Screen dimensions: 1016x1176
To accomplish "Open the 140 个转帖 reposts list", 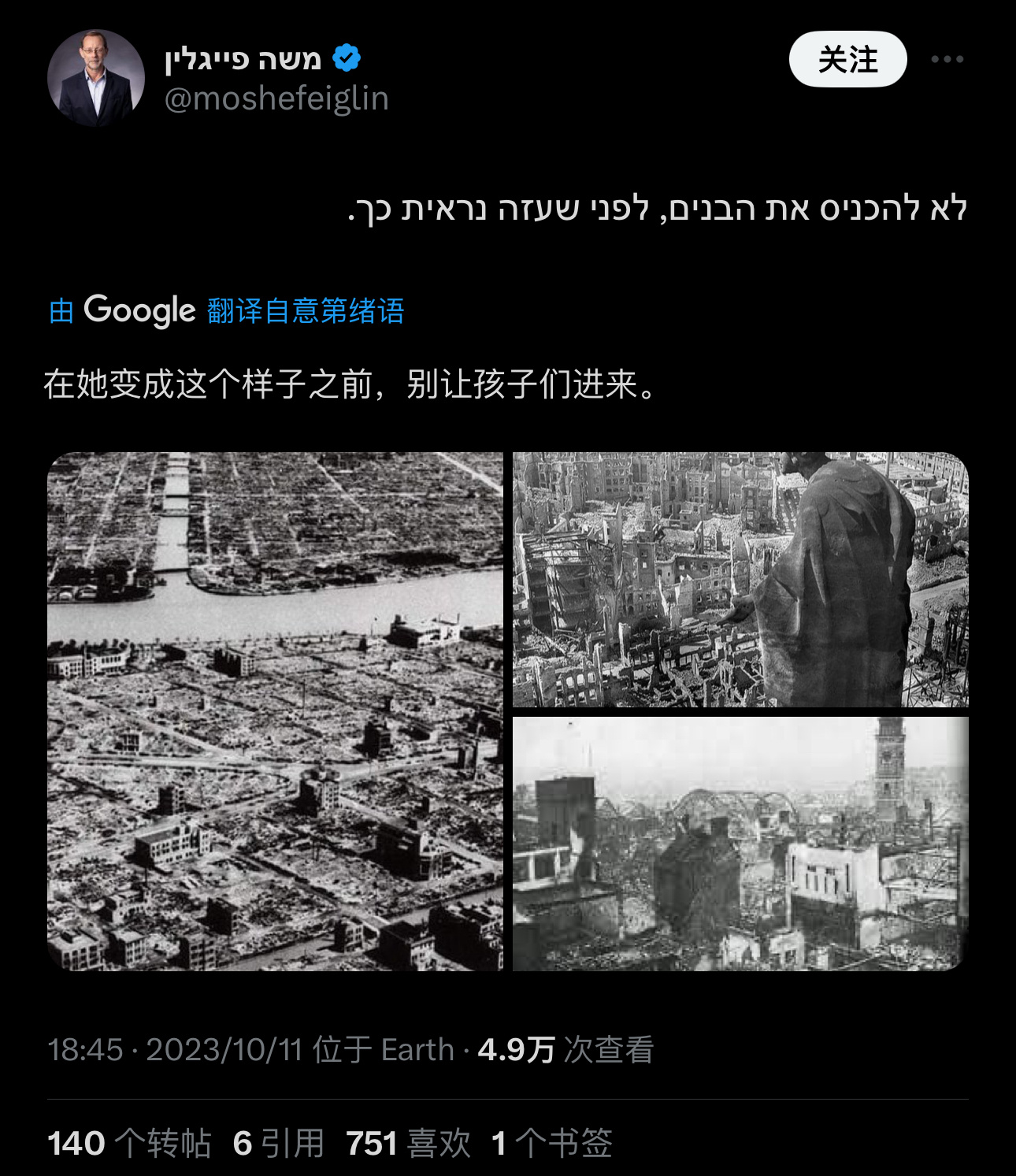I will pyautogui.click(x=130, y=1143).
